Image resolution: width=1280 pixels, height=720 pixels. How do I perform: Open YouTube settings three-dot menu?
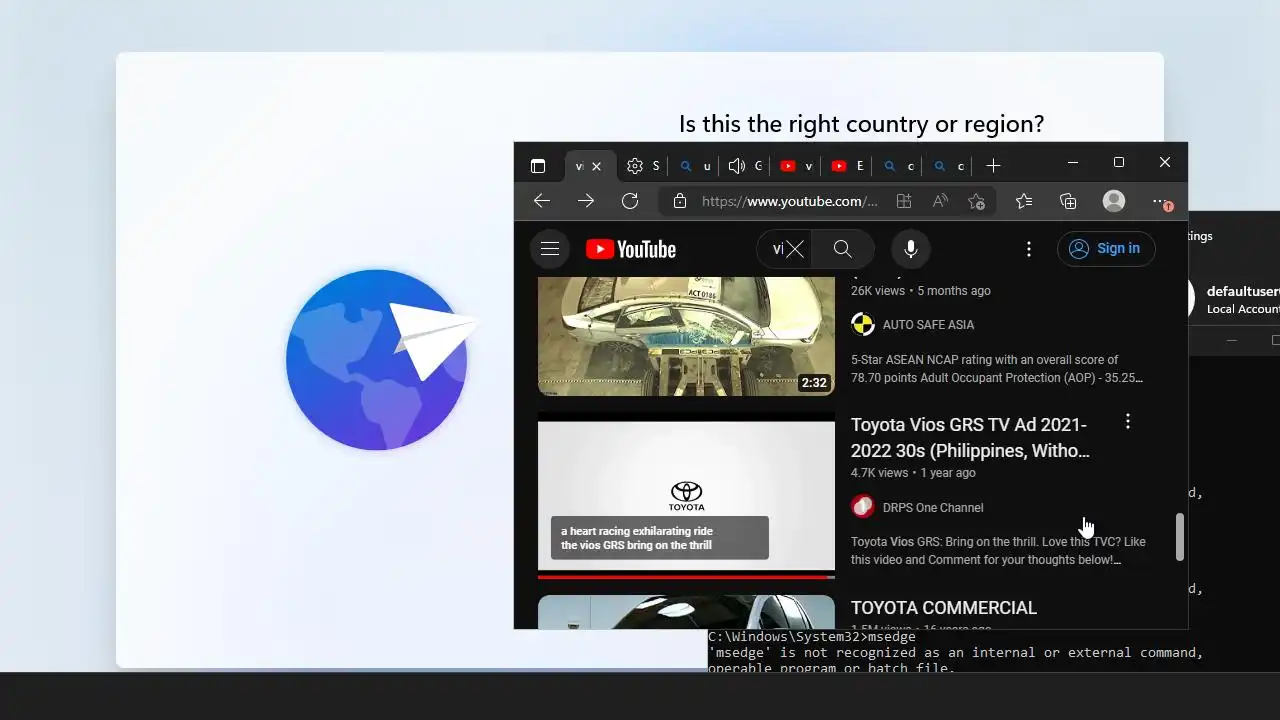(x=1029, y=249)
